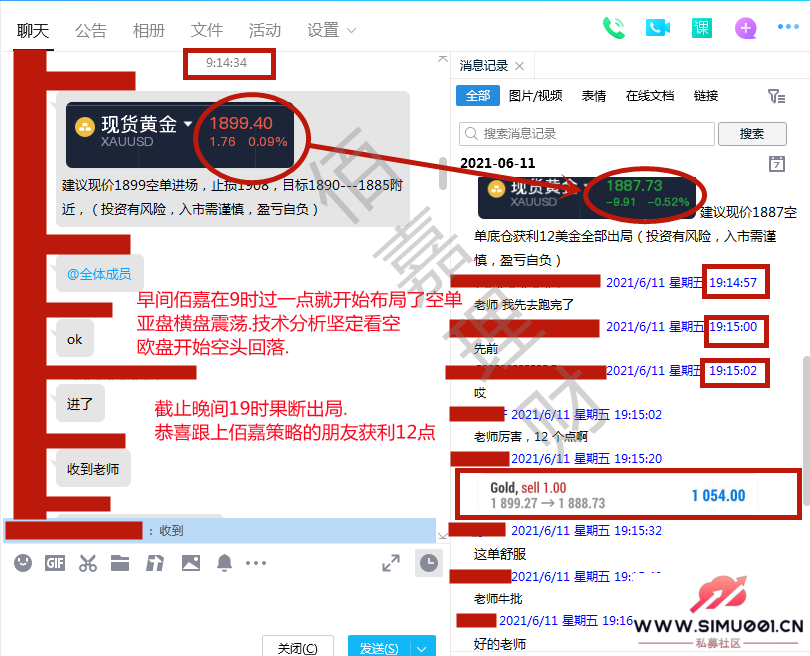Click the chat scroll-down arrow

443,536
